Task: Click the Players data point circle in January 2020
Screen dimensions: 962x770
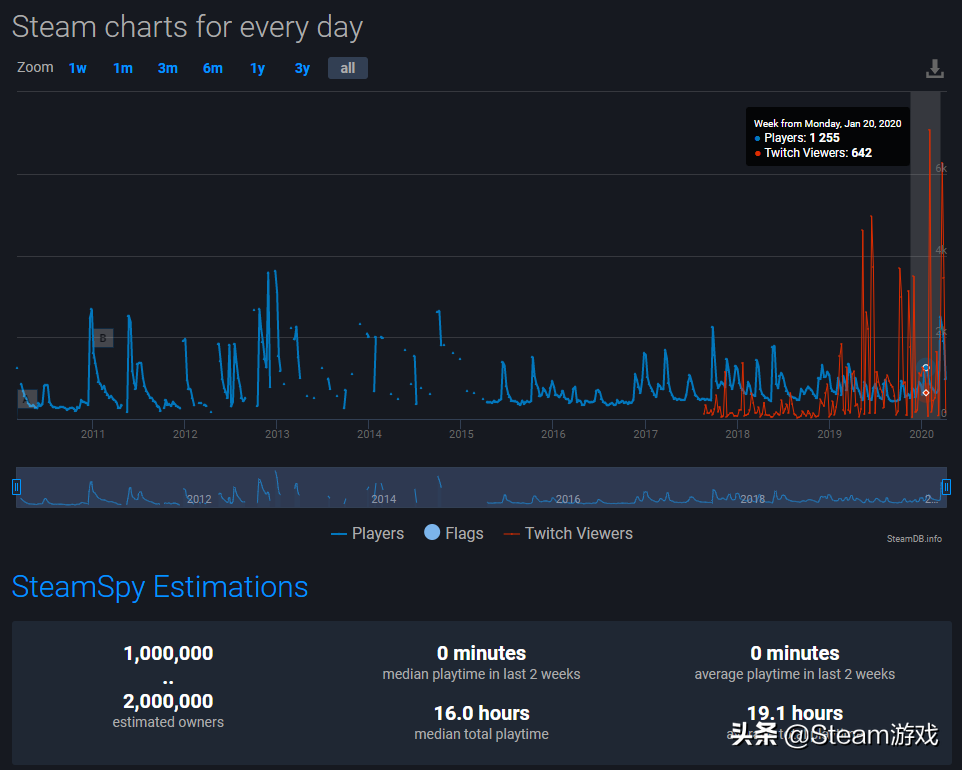Action: (926, 368)
